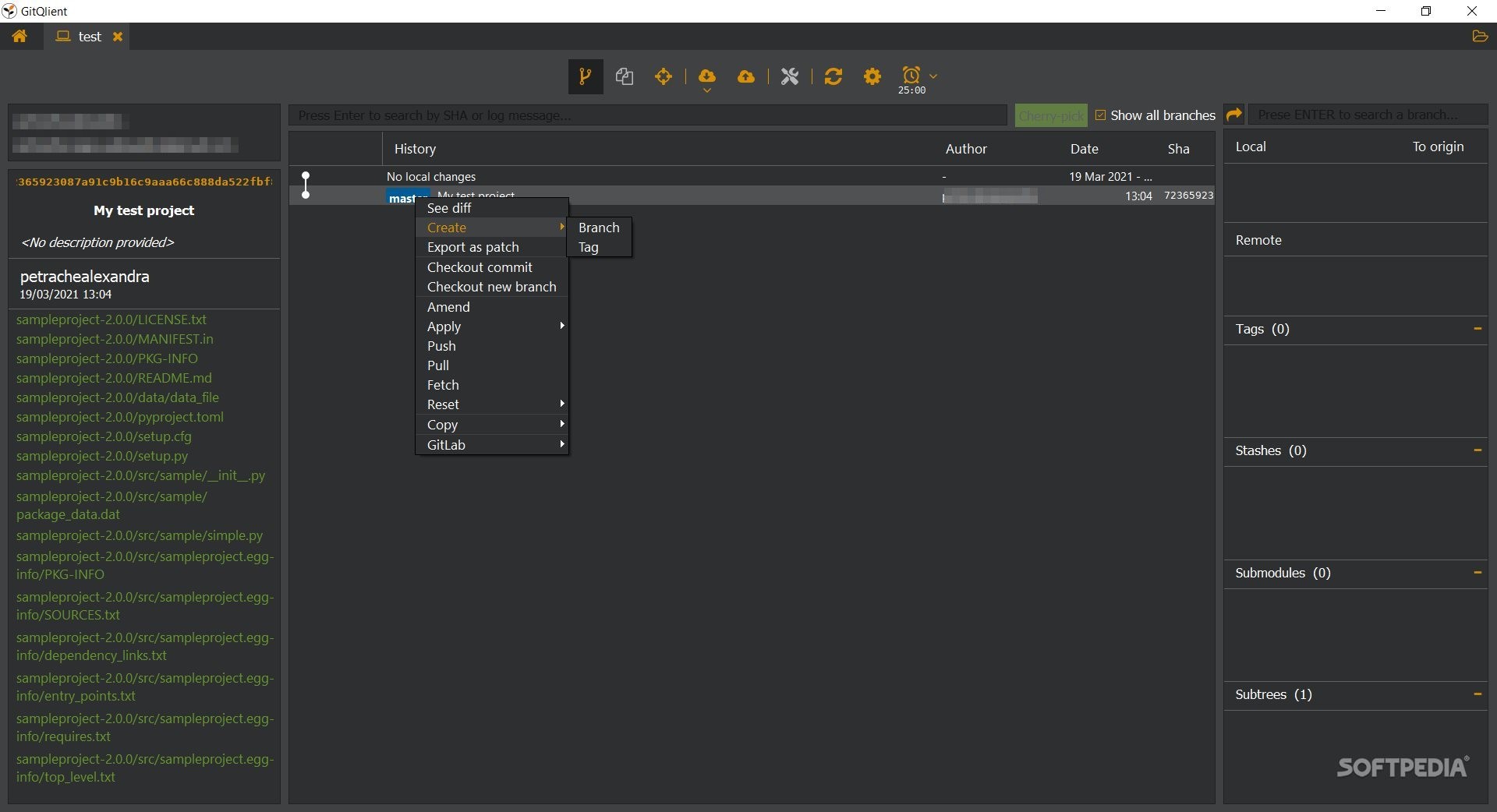
Task: Click the pull cloud download icon
Action: tap(706, 76)
